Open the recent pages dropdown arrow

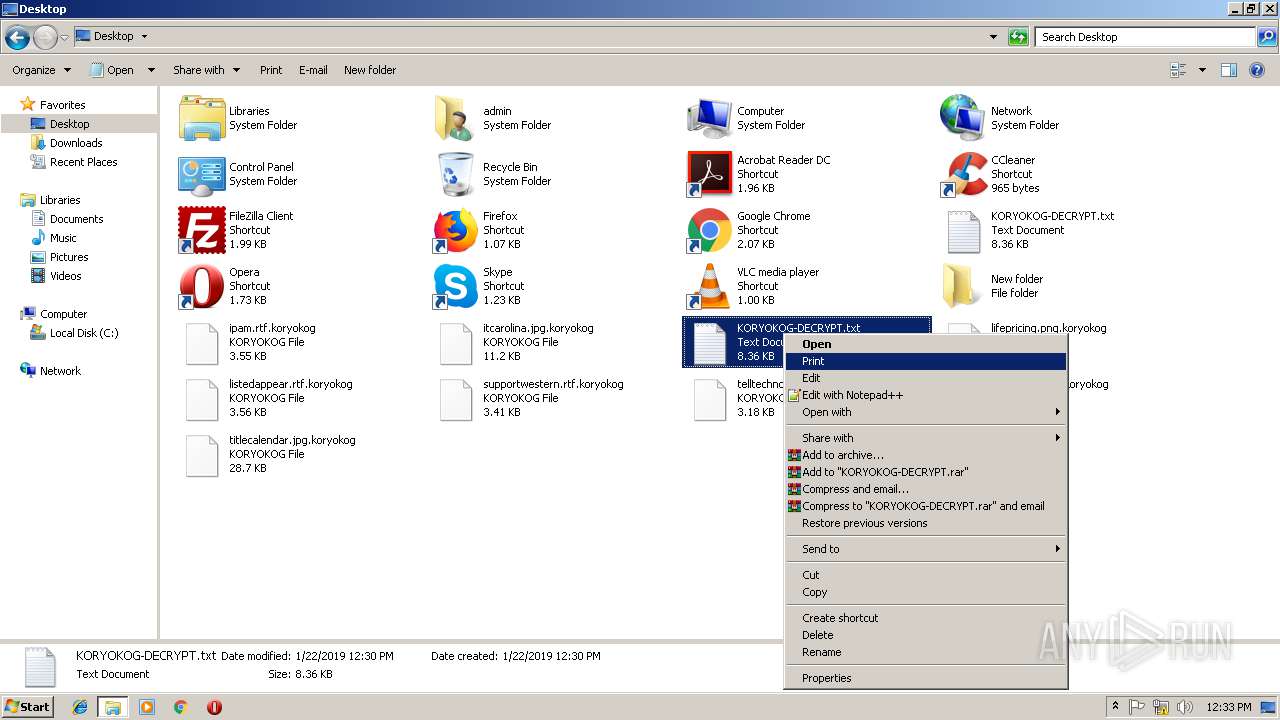[x=64, y=37]
